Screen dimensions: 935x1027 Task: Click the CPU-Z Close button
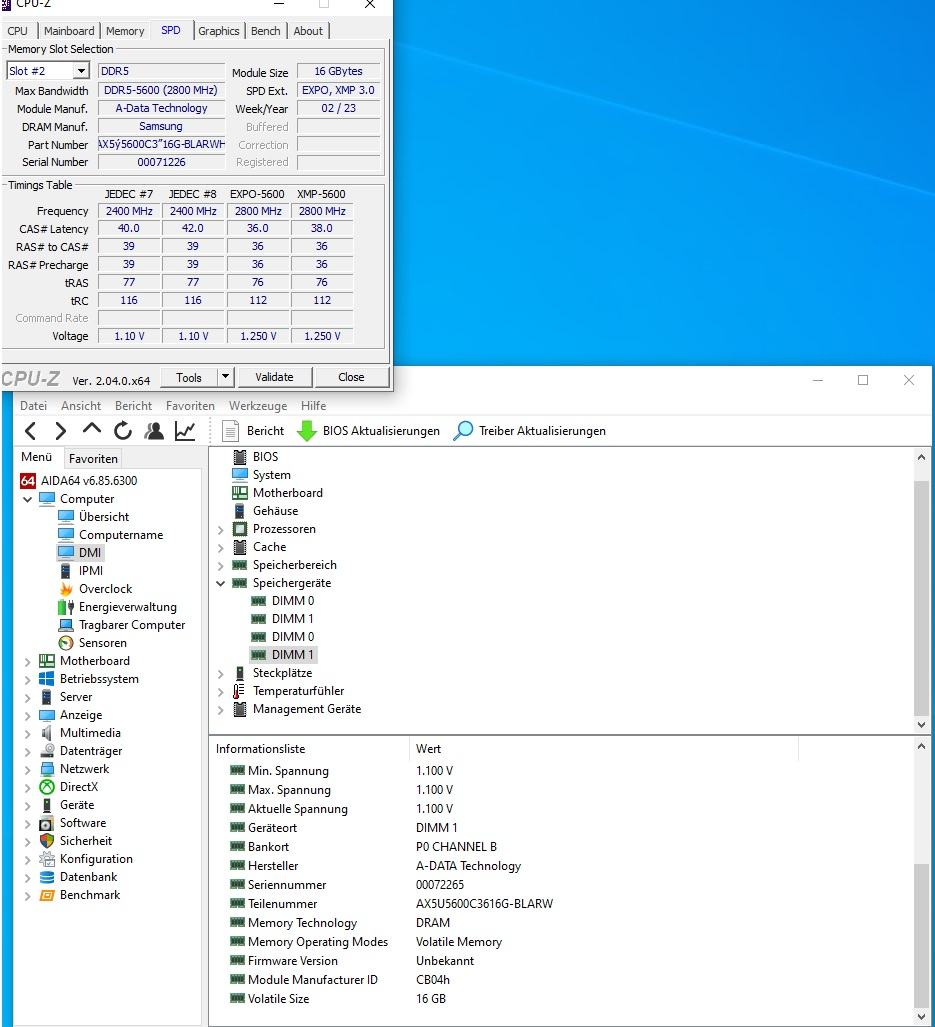351,377
